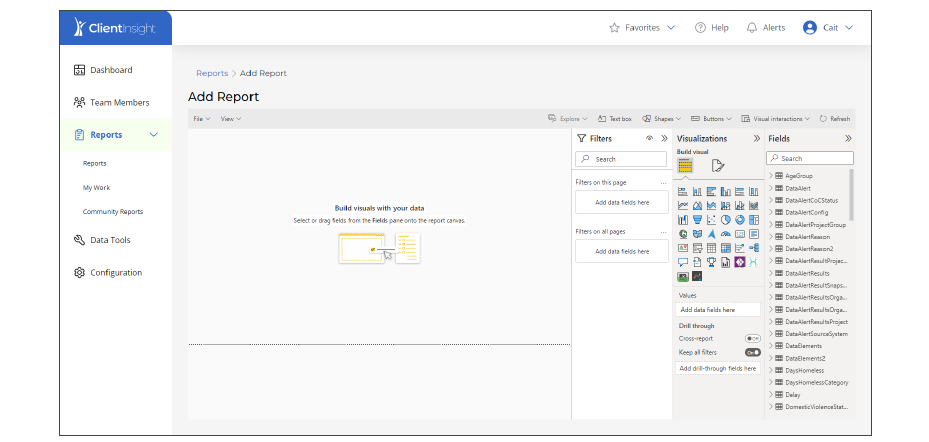Open the File menu

[201, 119]
